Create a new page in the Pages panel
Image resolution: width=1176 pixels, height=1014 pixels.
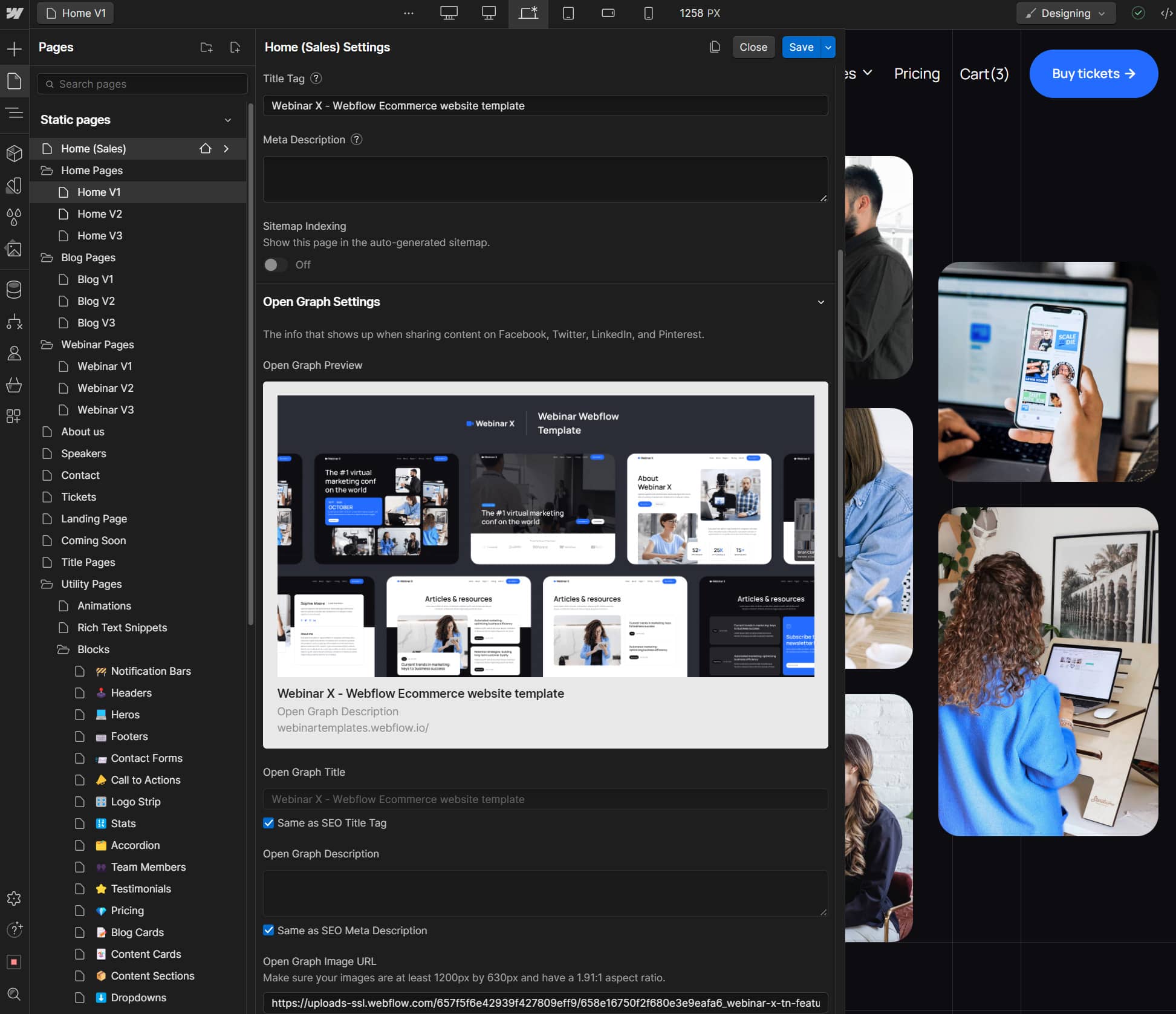pyautogui.click(x=236, y=47)
